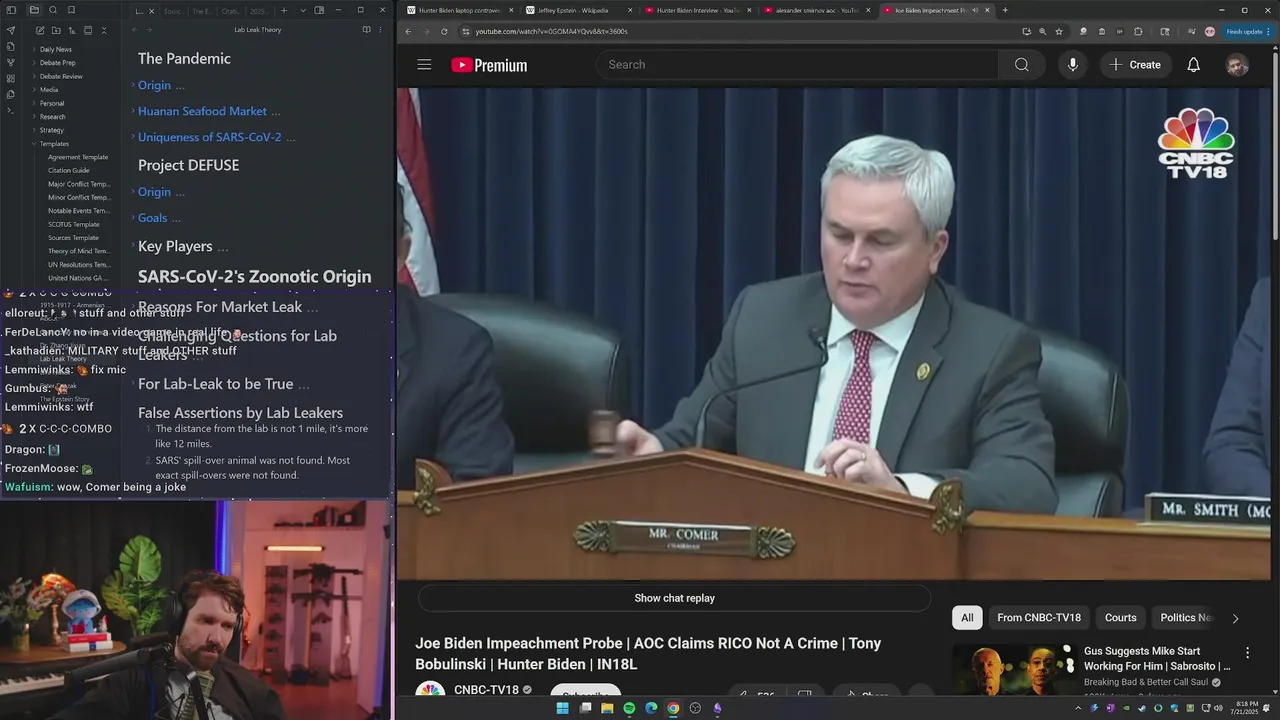Open Windows Start menu

(x=562, y=708)
